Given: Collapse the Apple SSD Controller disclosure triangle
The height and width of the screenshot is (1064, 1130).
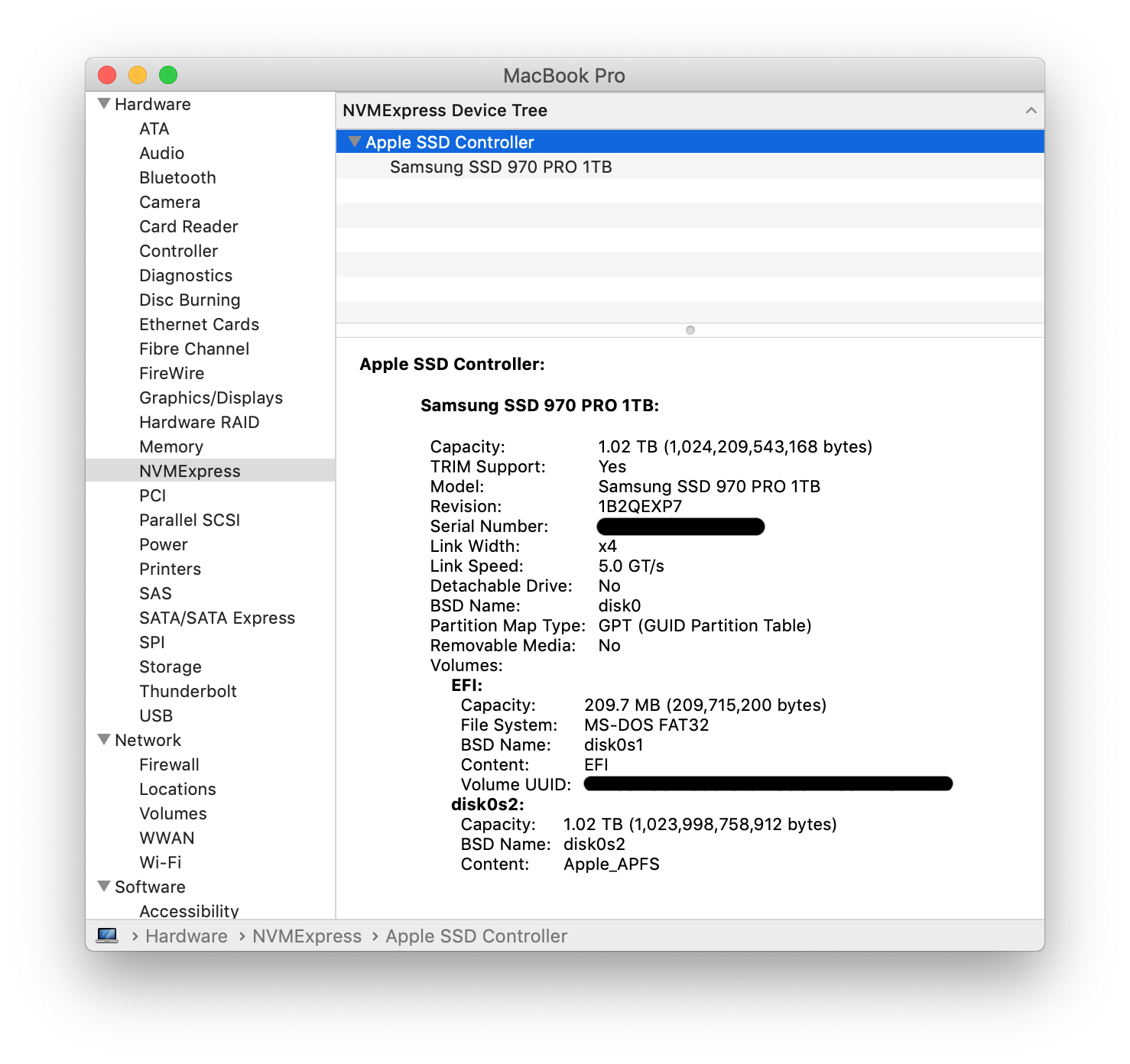Looking at the screenshot, I should coord(354,141).
